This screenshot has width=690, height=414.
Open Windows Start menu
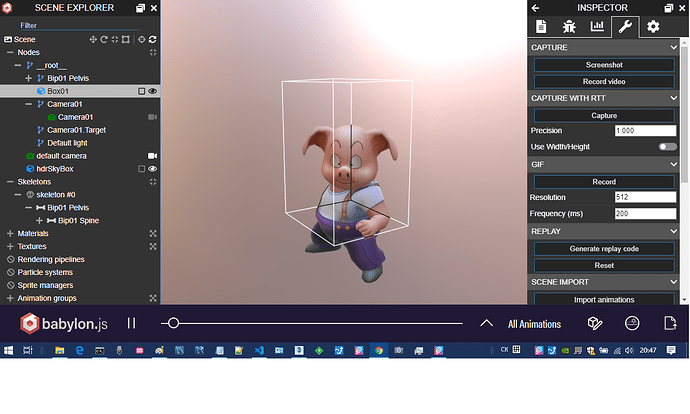[x=8, y=351]
